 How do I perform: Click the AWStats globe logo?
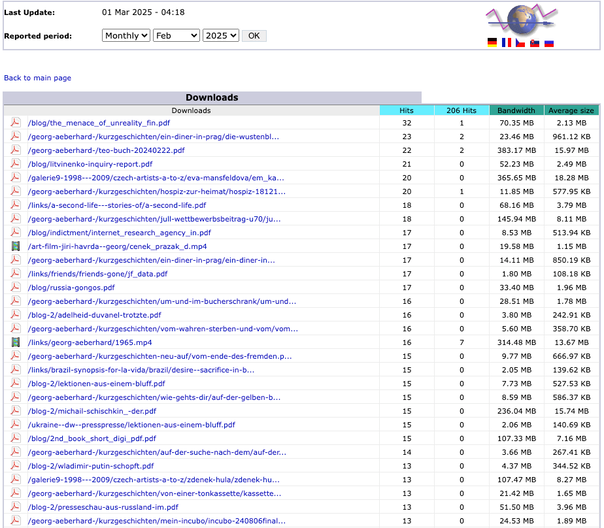[521, 19]
